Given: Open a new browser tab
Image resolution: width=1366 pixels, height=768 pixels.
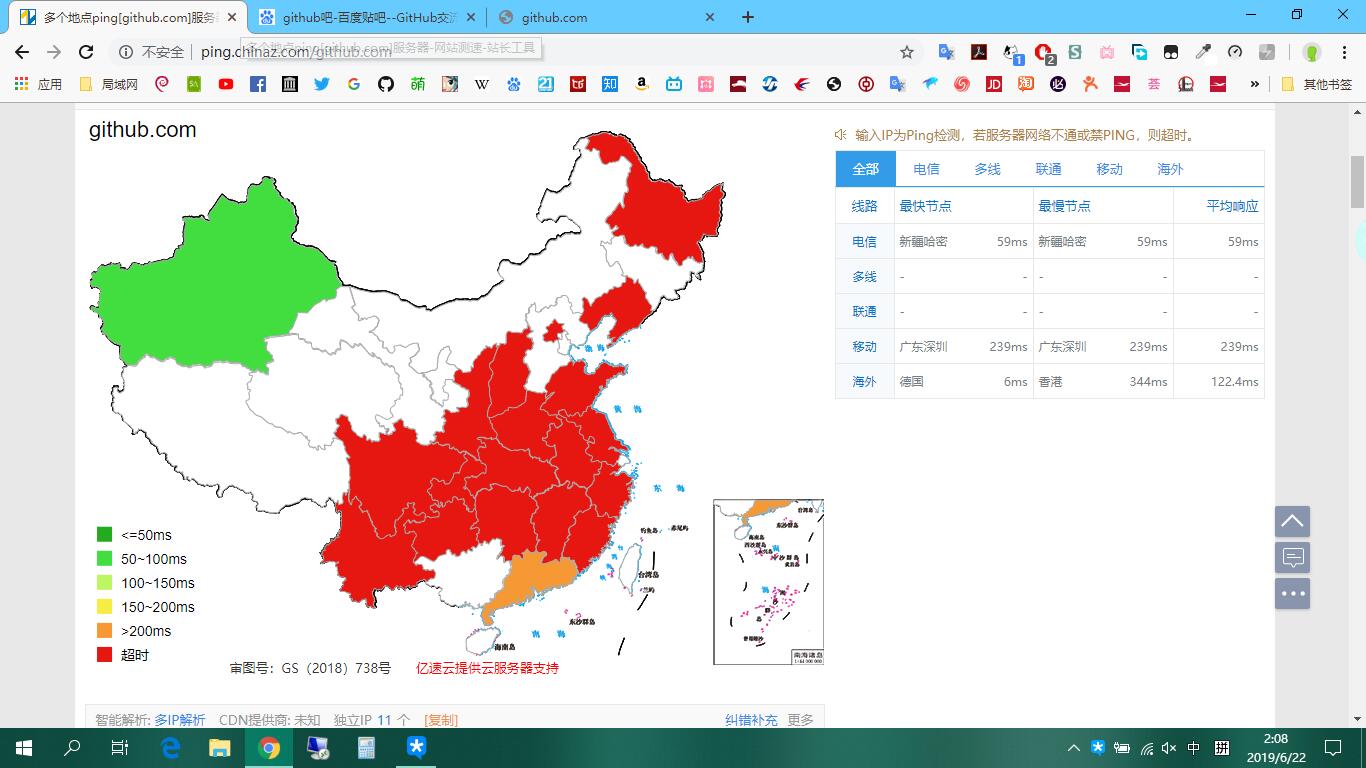Looking at the screenshot, I should [748, 17].
